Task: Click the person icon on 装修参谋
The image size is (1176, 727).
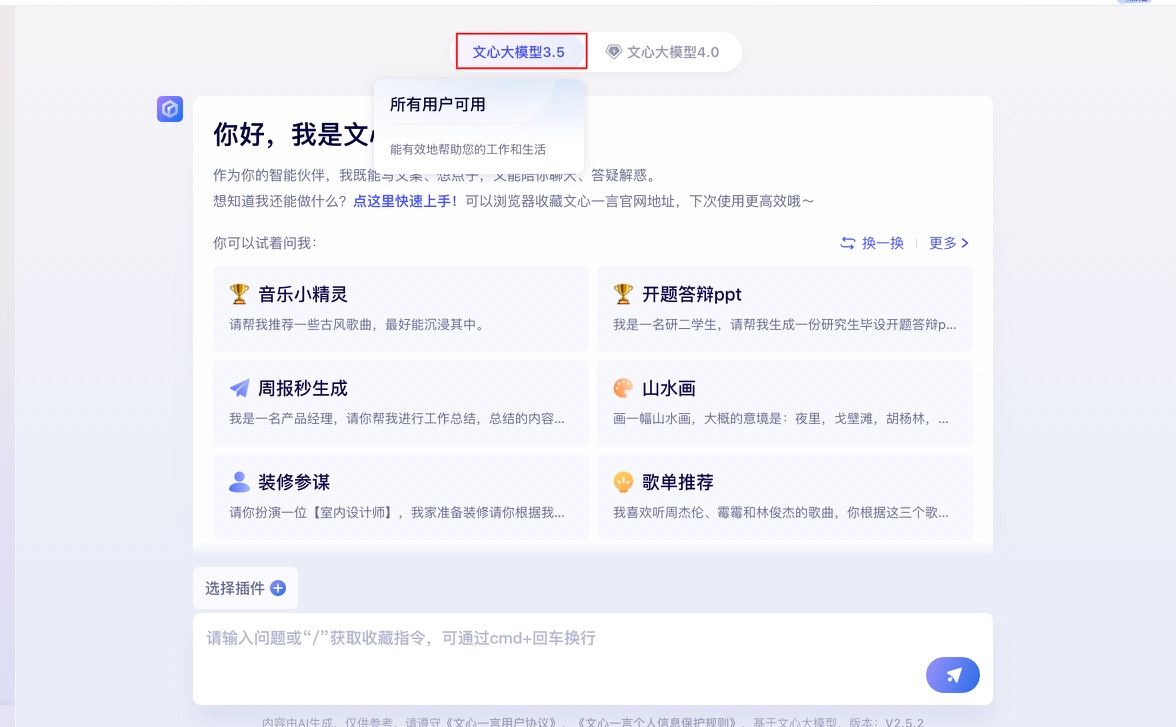Action: tap(239, 482)
